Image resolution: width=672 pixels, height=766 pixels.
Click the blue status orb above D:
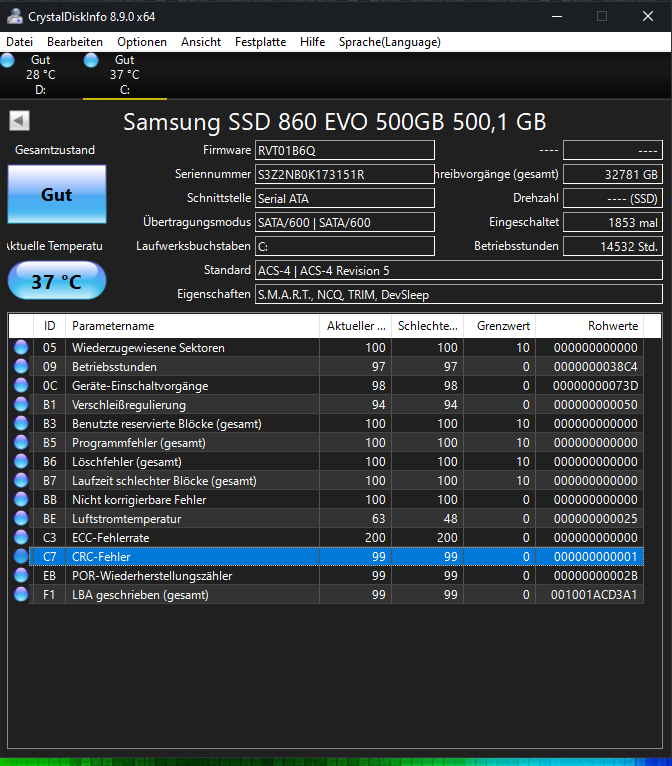coord(7,60)
